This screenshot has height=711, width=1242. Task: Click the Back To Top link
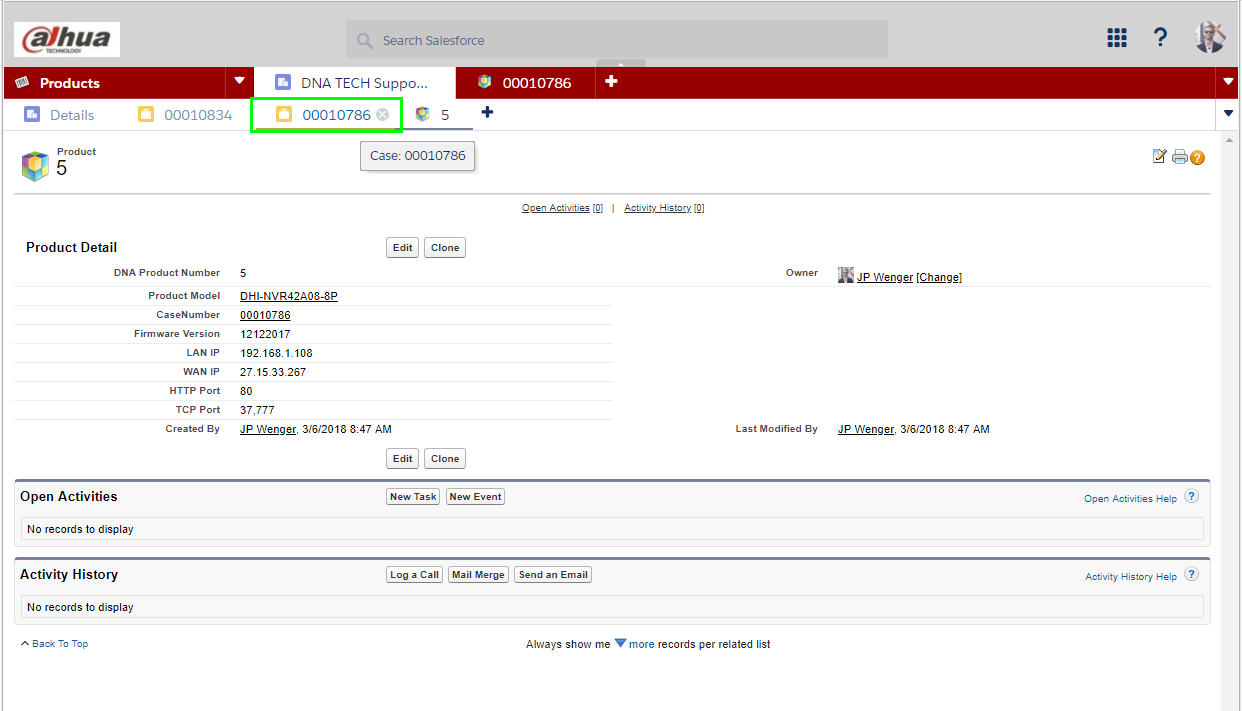pyautogui.click(x=59, y=644)
